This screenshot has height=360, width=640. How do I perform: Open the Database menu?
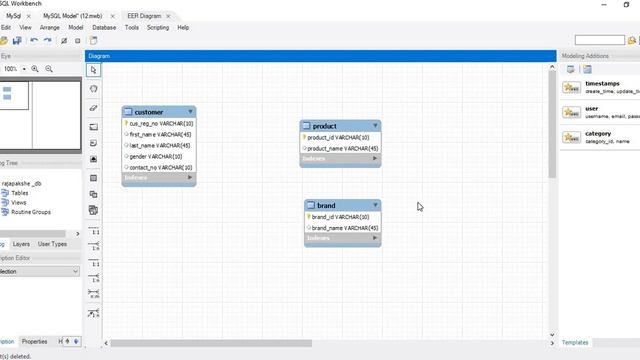point(104,27)
